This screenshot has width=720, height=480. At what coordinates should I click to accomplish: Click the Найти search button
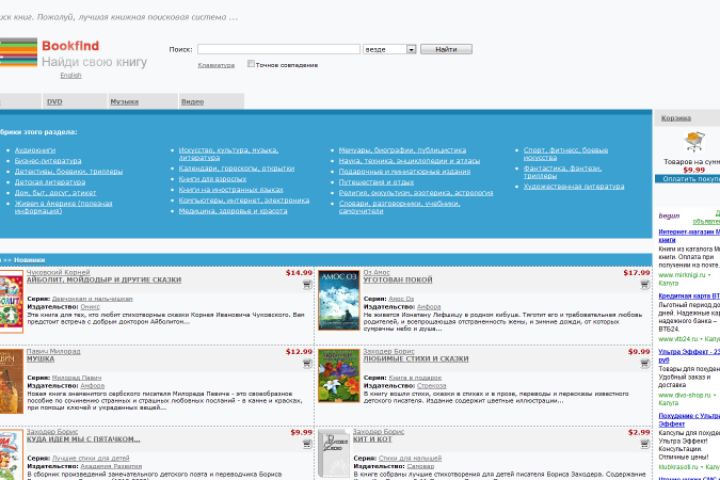click(446, 49)
